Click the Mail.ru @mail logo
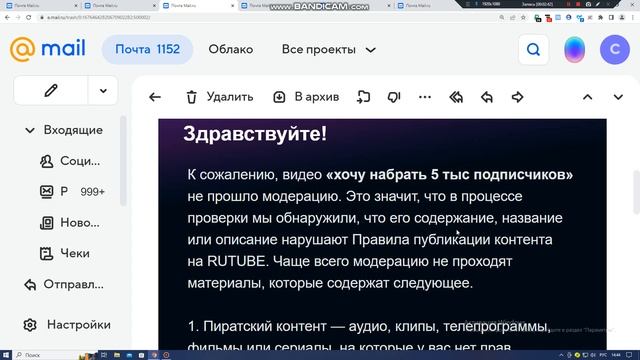640x360 pixels. (x=47, y=49)
